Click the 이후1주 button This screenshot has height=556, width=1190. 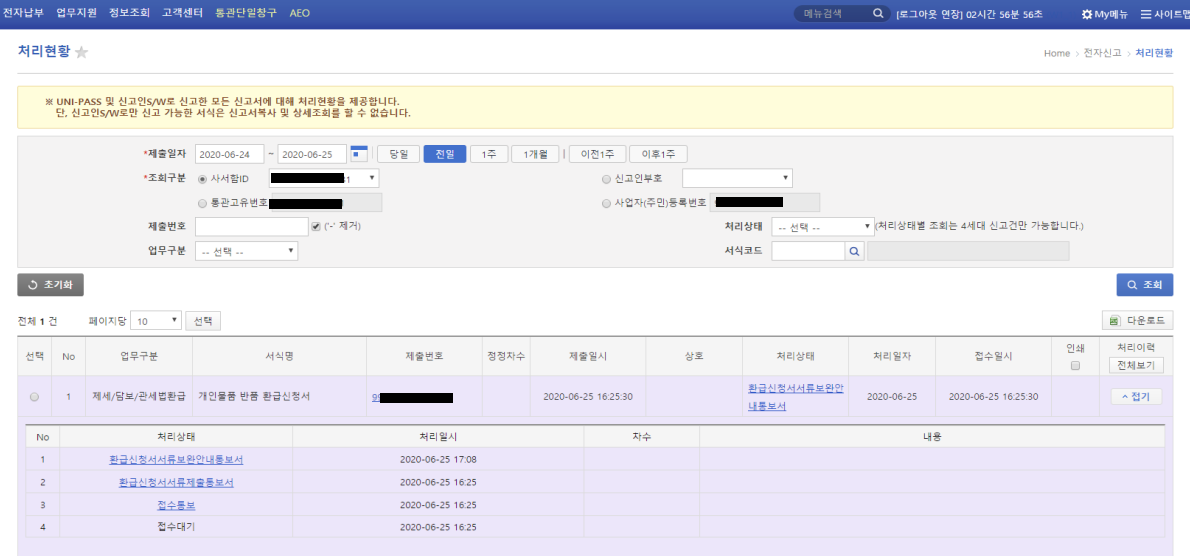[x=658, y=154]
